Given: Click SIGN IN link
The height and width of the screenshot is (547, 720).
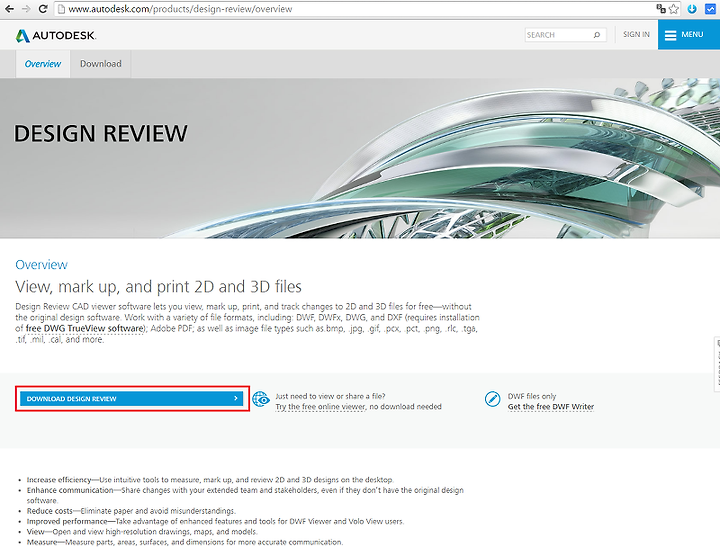Looking at the screenshot, I should pyautogui.click(x=636, y=34).
